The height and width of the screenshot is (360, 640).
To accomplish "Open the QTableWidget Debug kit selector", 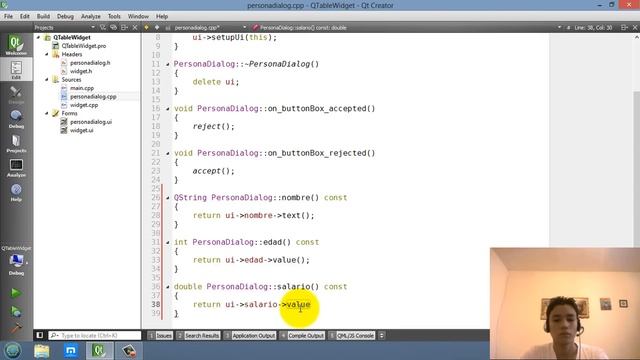I will click(16, 261).
